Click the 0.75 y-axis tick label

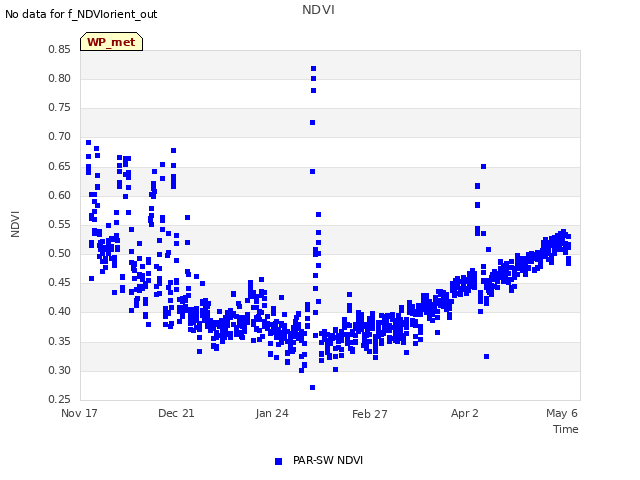tap(60, 107)
